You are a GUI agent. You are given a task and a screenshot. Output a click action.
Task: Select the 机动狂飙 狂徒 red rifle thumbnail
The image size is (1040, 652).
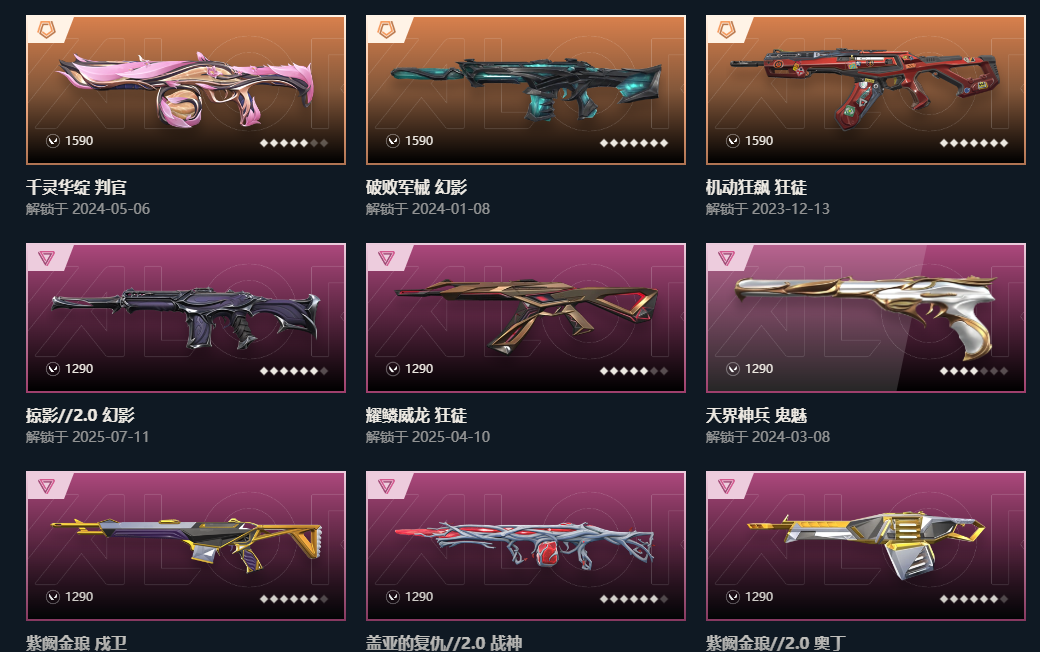pyautogui.click(x=866, y=90)
